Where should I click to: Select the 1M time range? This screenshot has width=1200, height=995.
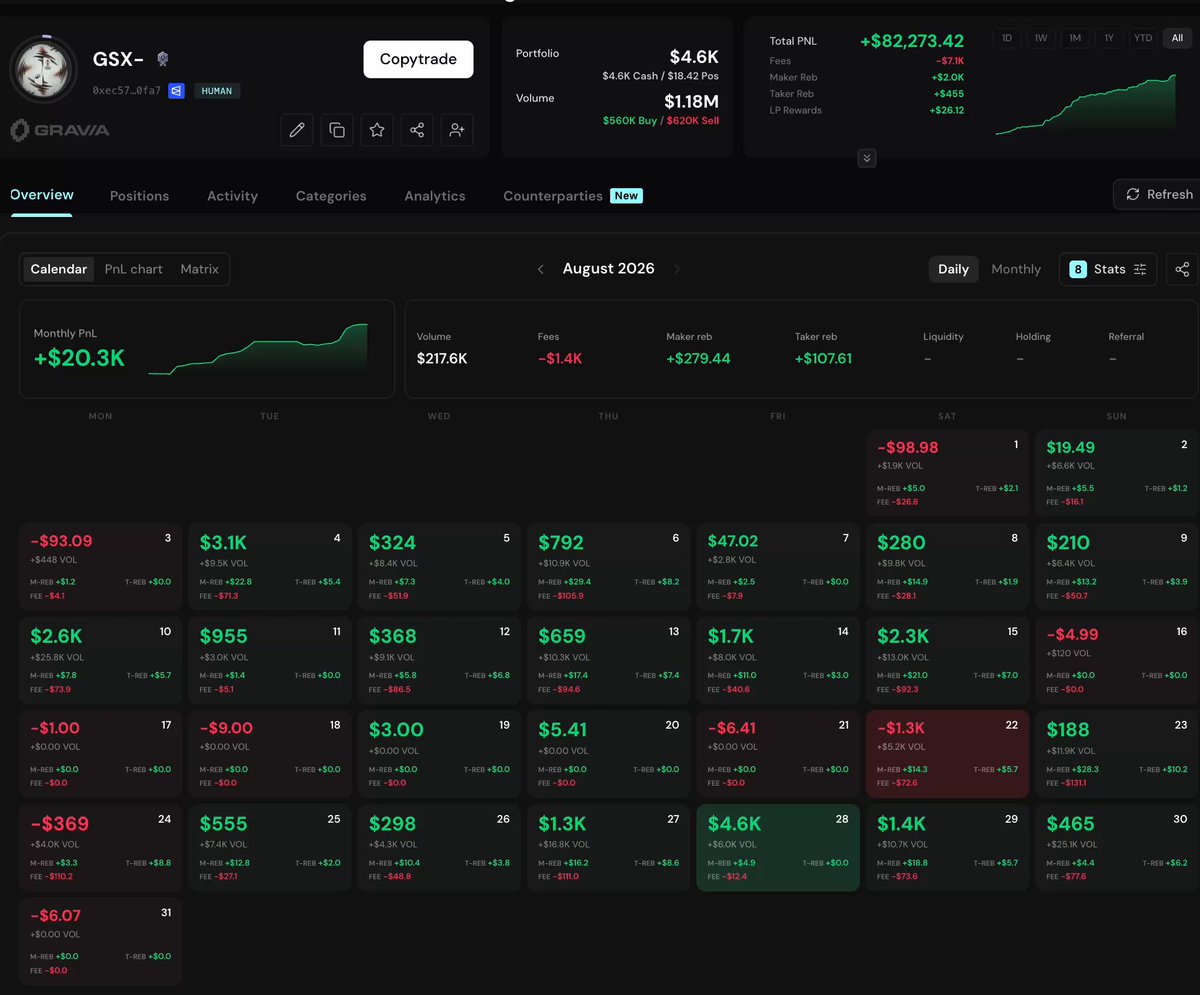1075,38
